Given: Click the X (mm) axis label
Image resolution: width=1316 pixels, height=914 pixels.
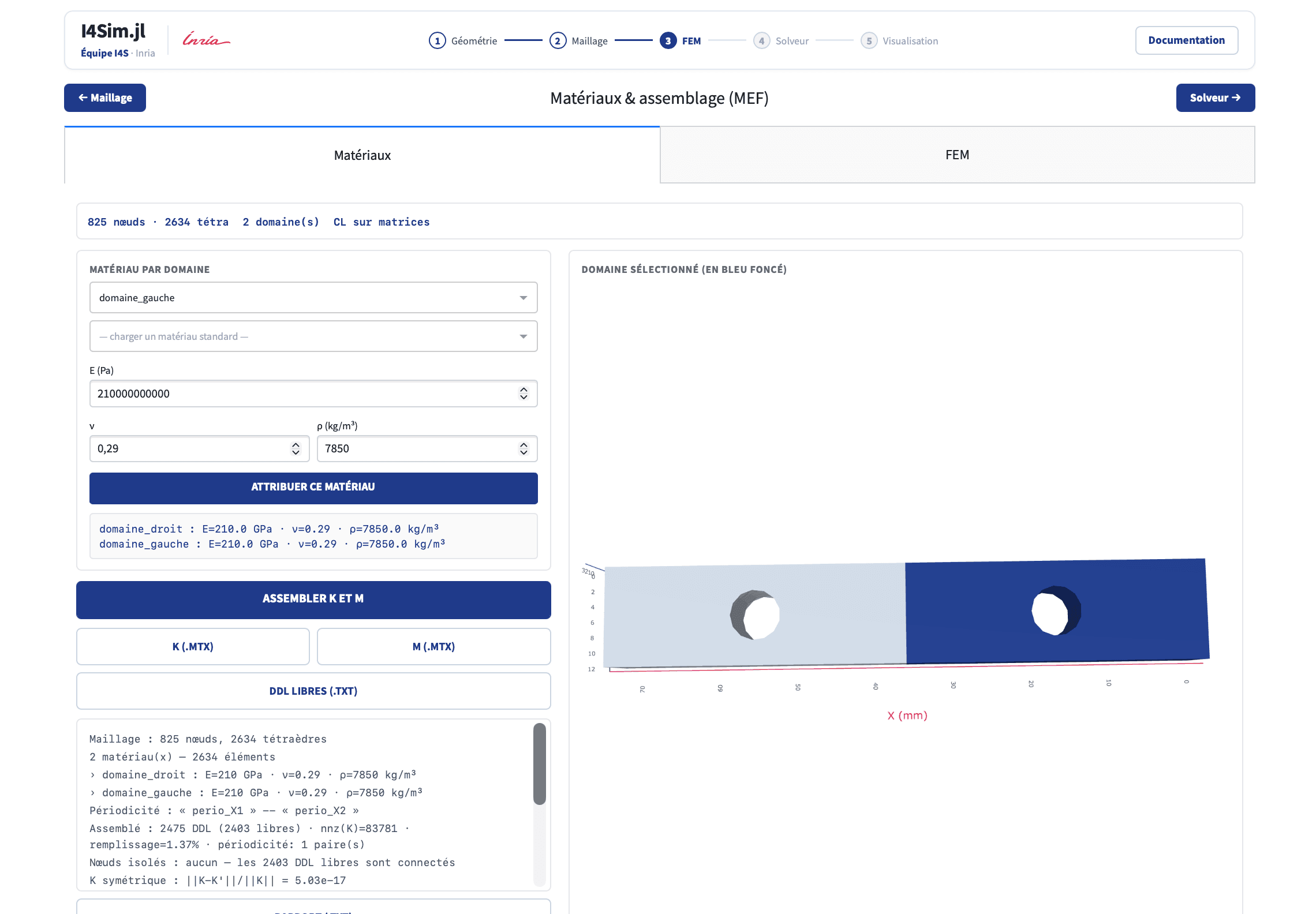Looking at the screenshot, I should click(907, 716).
